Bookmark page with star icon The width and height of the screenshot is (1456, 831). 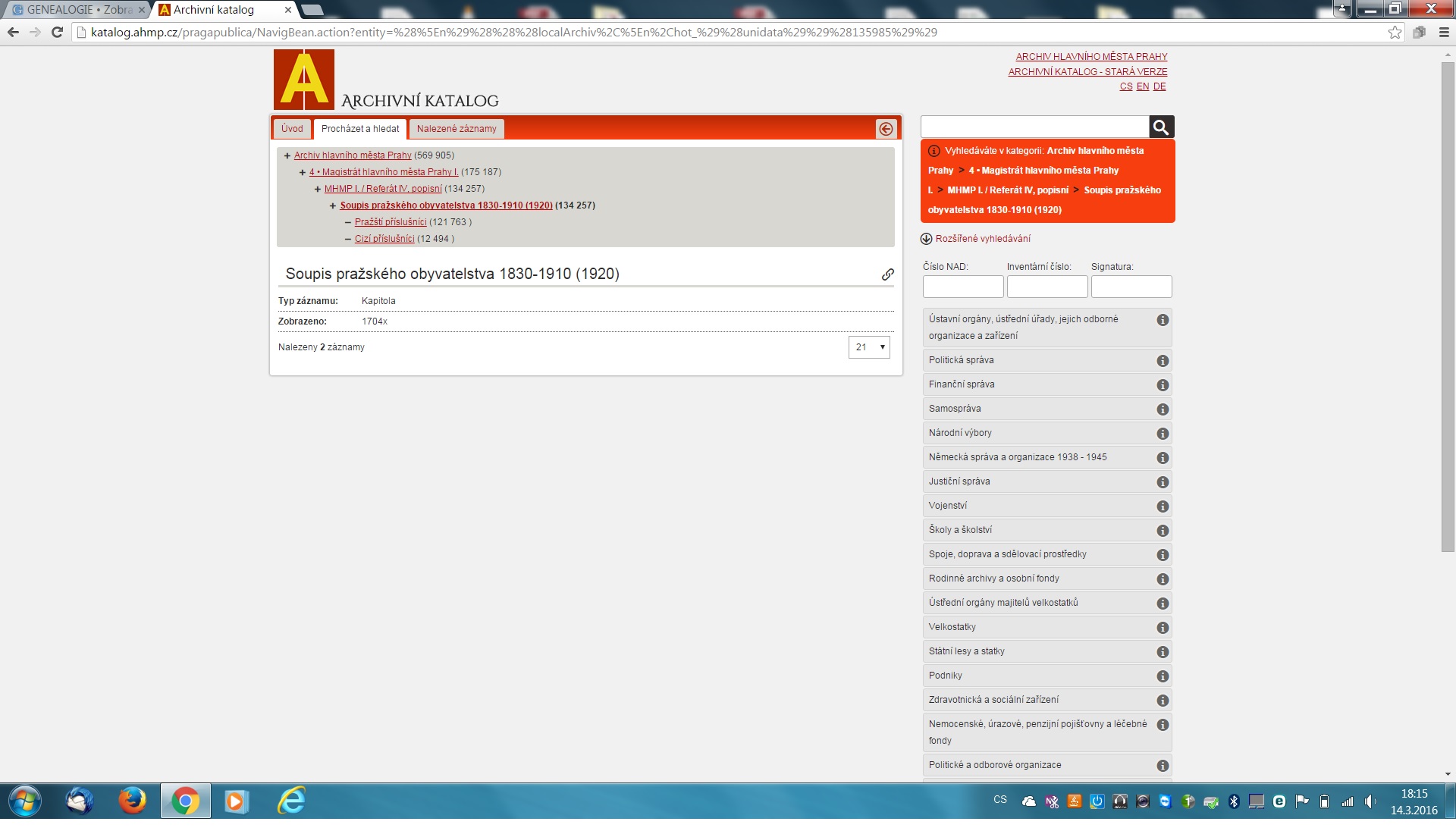coord(1395,33)
